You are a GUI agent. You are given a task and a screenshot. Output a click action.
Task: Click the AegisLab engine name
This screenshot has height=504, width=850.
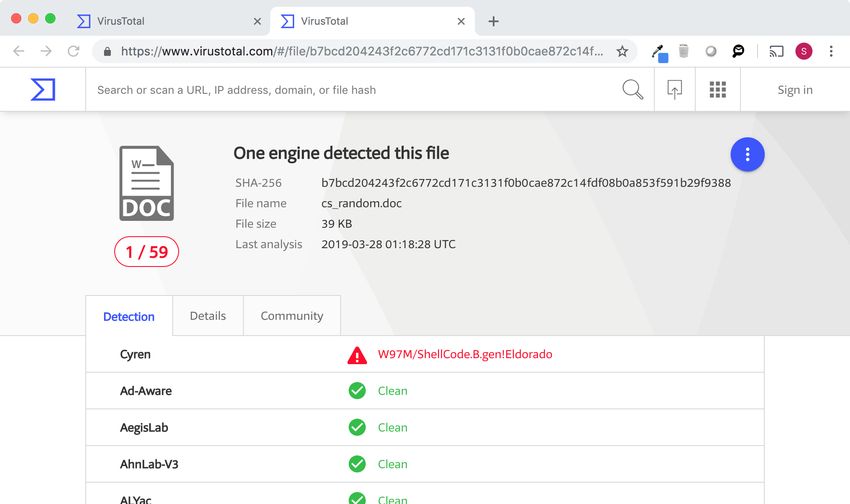click(144, 428)
